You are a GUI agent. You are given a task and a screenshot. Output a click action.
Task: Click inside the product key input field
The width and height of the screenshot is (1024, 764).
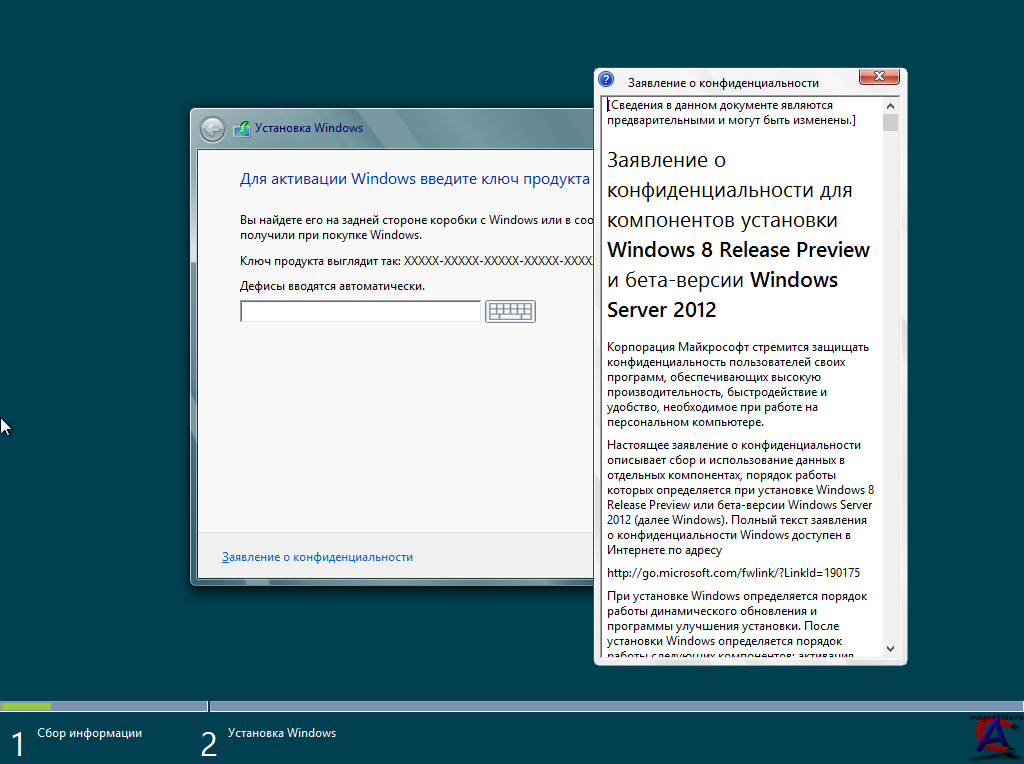click(x=360, y=312)
